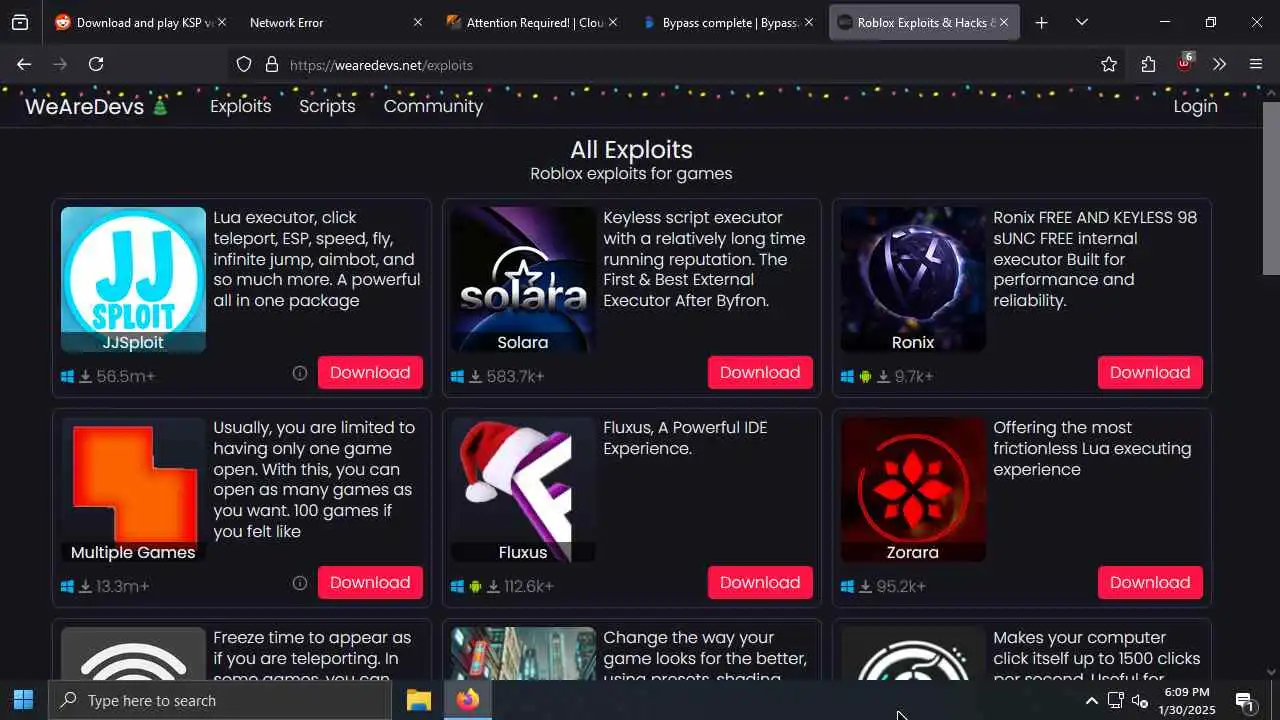Close the Roblox Exploits & Hacks tab
This screenshot has height=720, width=1280.
[1004, 22]
